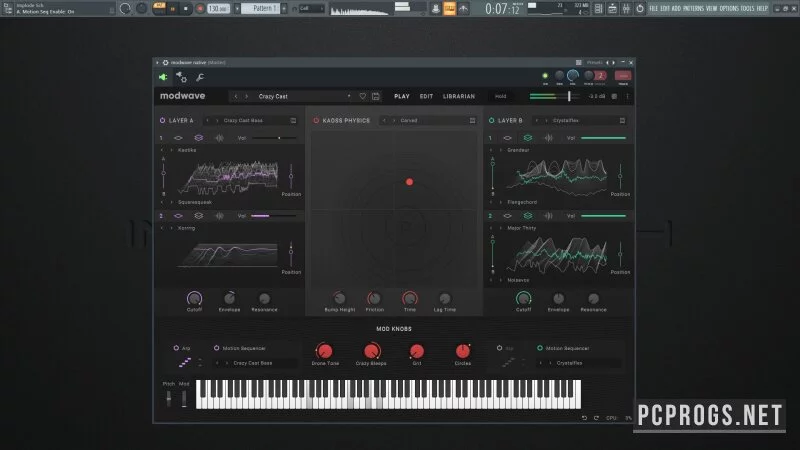Screen dimensions: 800x450
Task: Select Layer B oscillator 1 waveform sample icon
Action: pyautogui.click(x=548, y=138)
